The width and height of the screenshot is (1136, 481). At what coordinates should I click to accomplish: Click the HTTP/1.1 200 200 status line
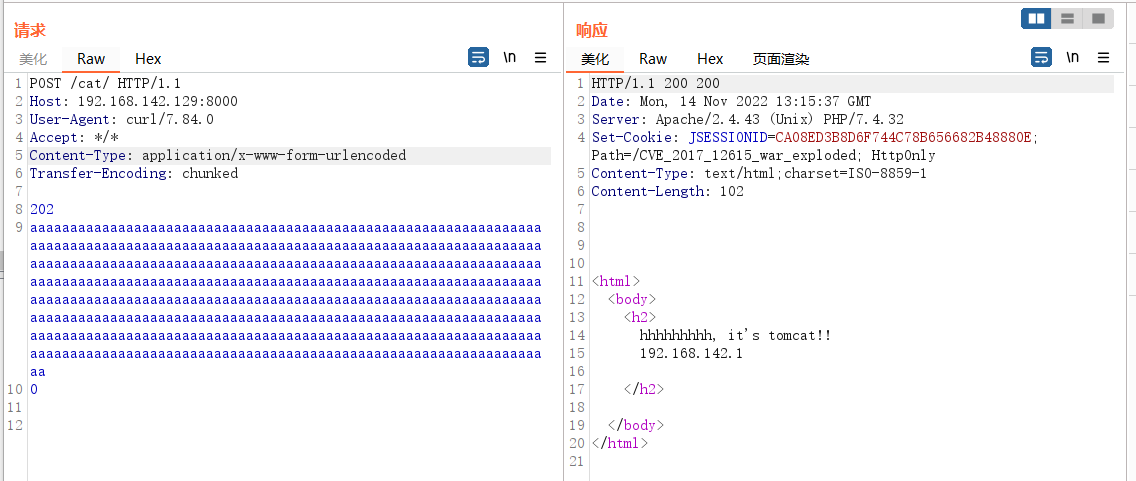tap(656, 83)
